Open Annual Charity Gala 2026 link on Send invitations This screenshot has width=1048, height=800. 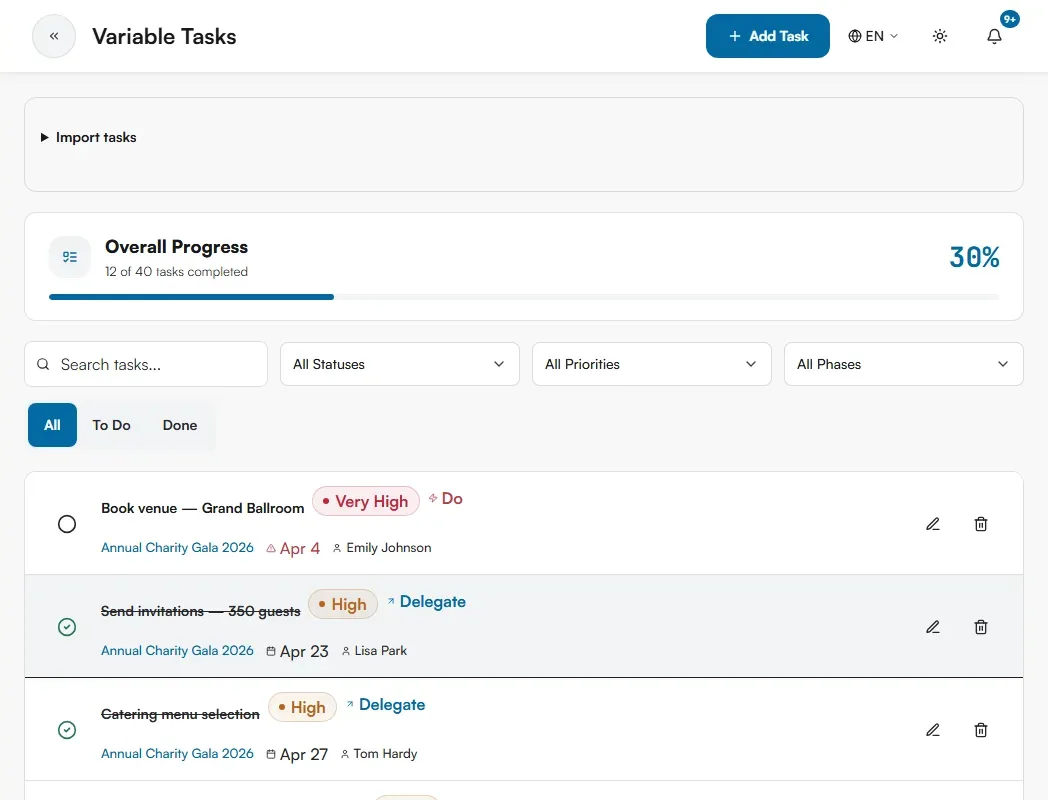click(177, 650)
